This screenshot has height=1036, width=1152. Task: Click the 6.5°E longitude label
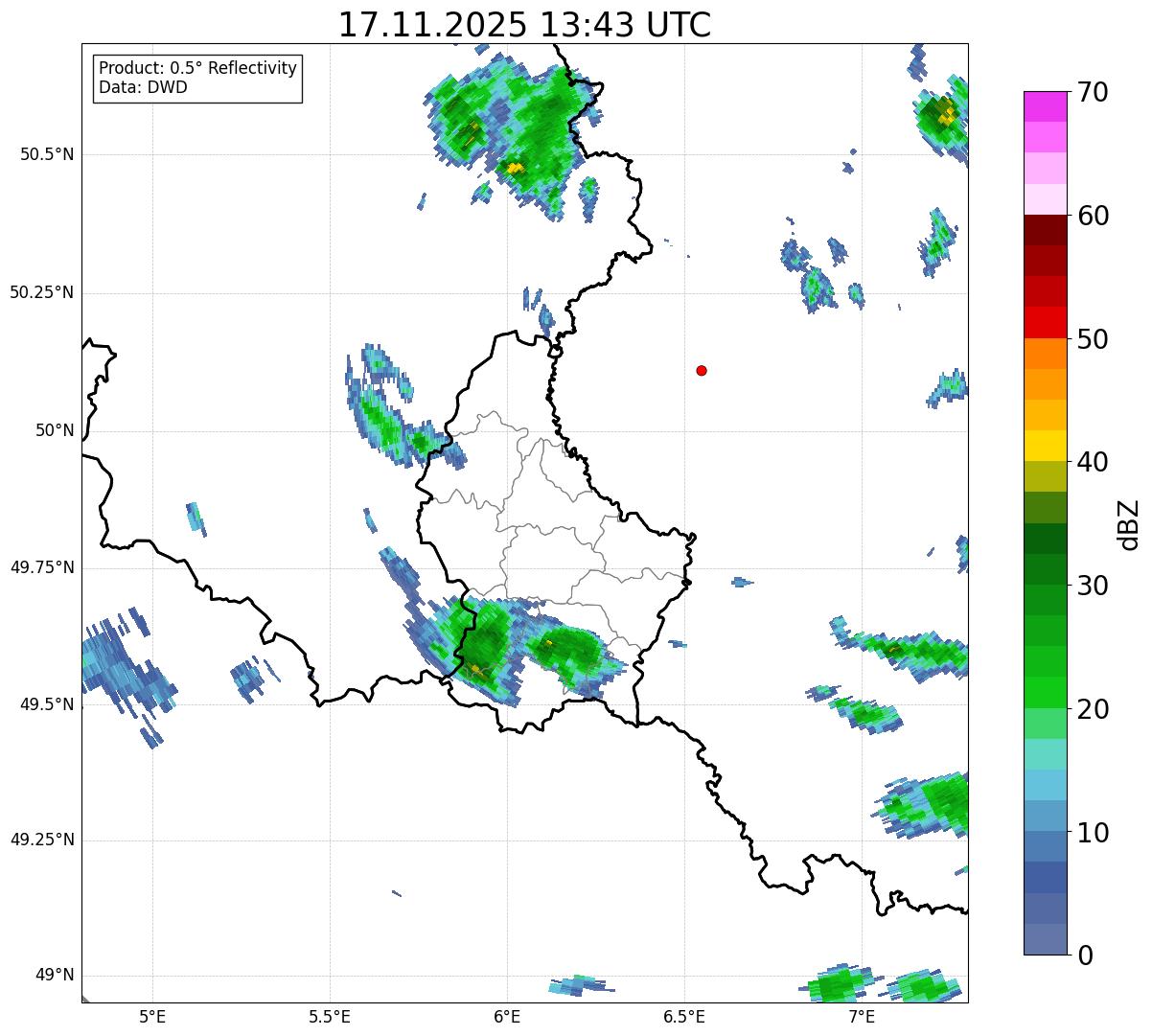[684, 1016]
